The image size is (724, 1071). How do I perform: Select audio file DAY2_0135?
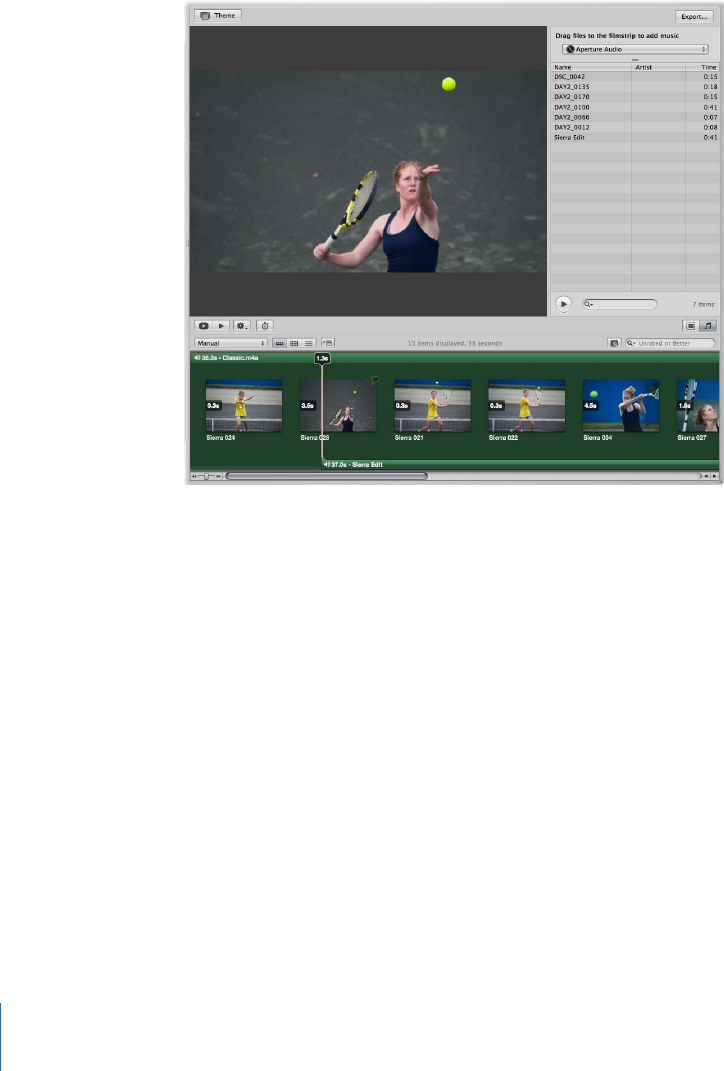pos(635,87)
